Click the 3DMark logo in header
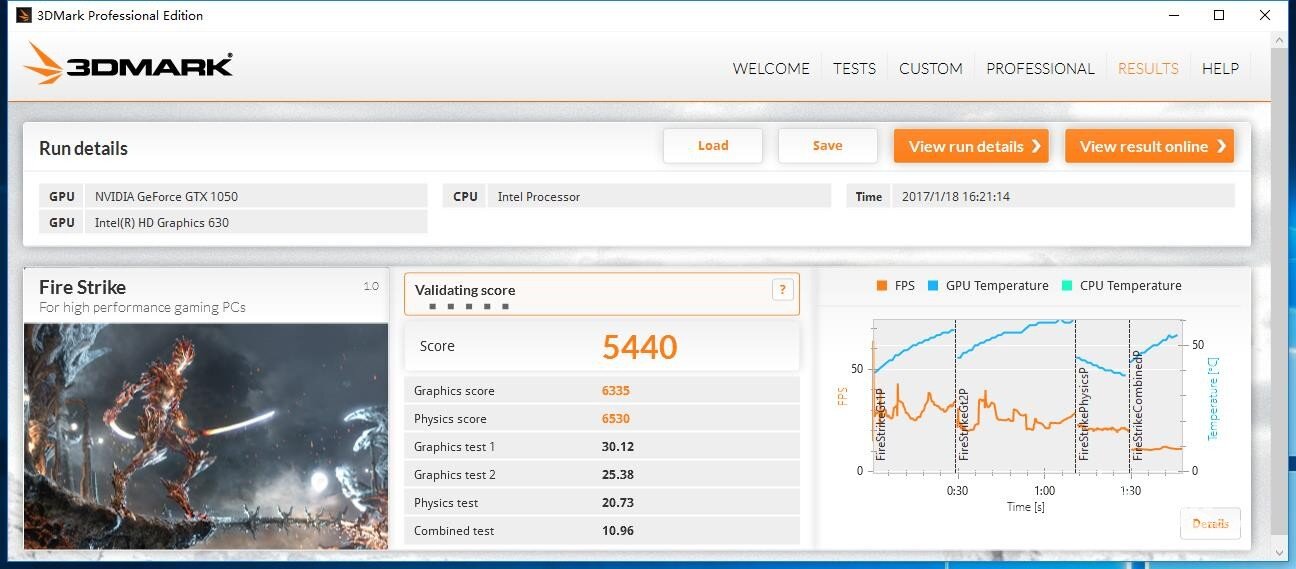1296x569 pixels. click(129, 64)
